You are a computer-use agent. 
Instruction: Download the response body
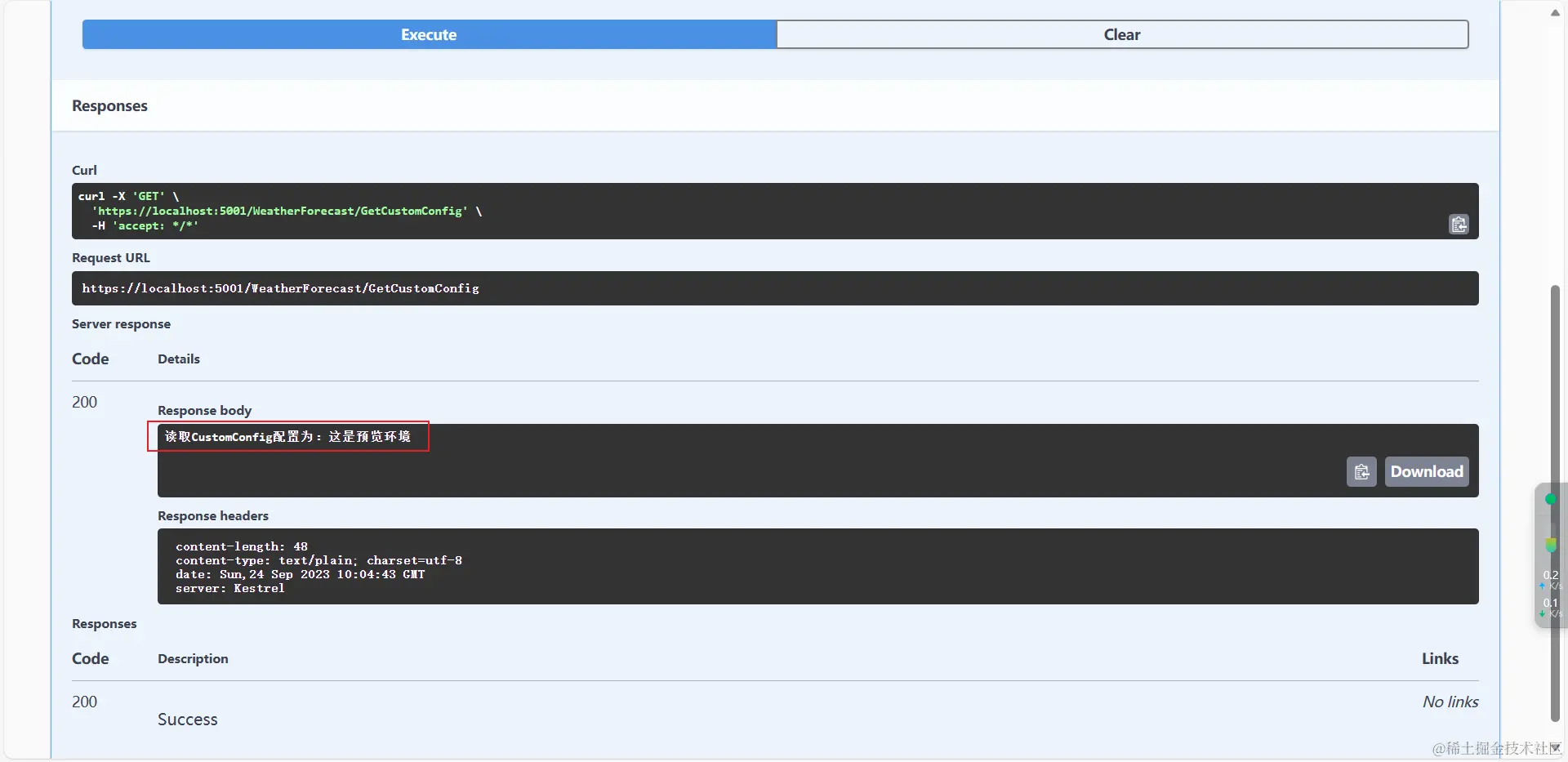(1427, 471)
